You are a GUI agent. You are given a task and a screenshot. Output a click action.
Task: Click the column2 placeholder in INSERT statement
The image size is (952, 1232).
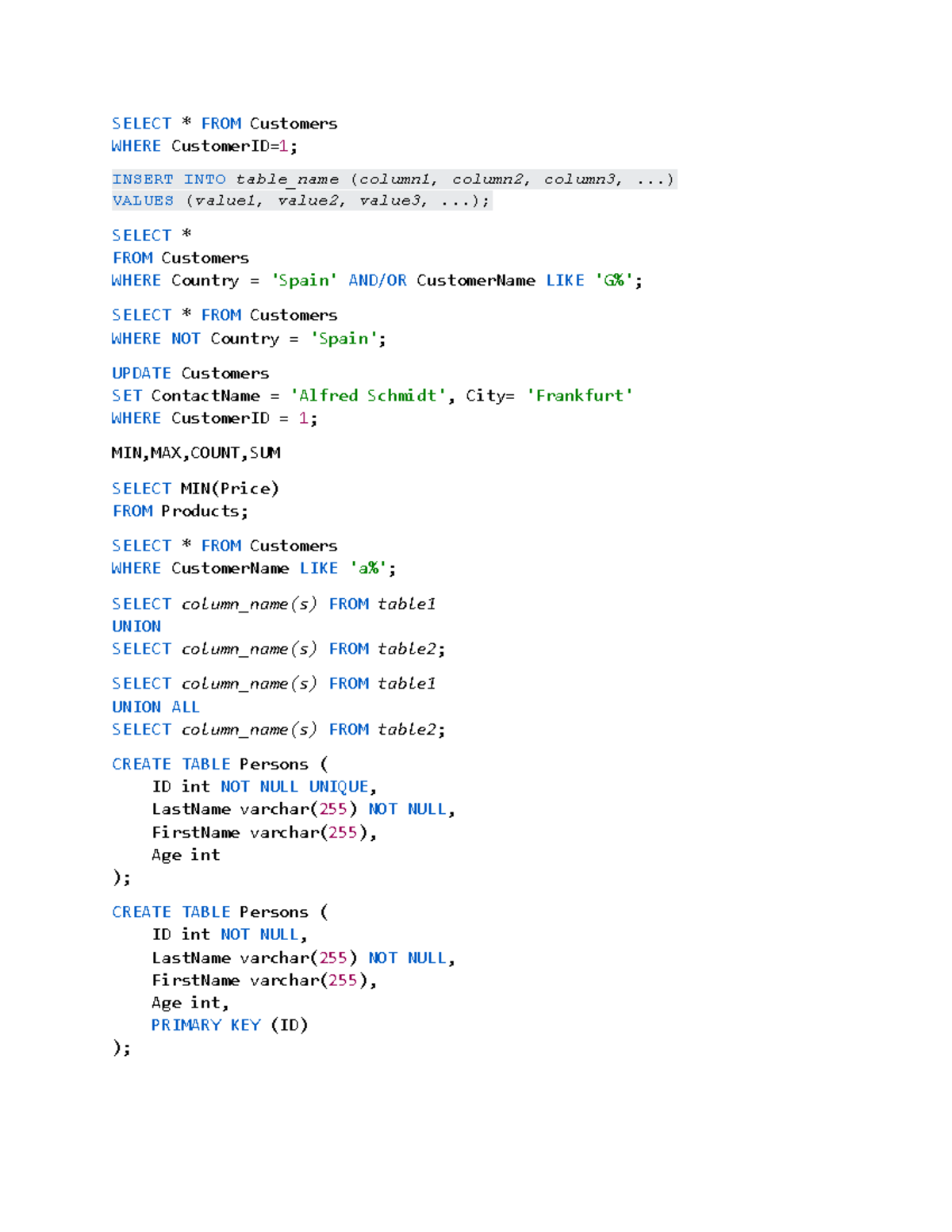[488, 179]
